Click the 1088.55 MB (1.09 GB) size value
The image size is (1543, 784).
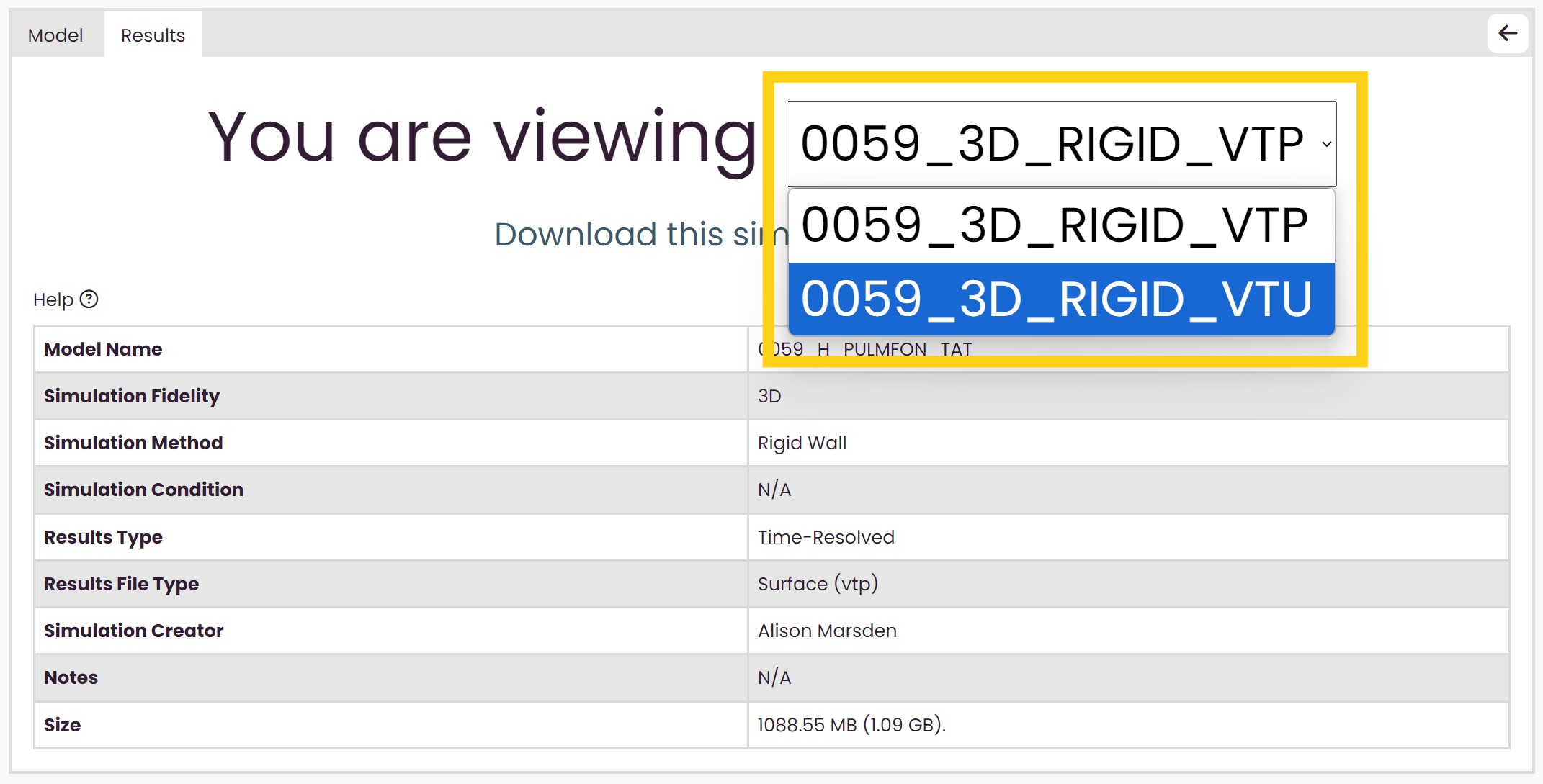pyautogui.click(x=851, y=725)
